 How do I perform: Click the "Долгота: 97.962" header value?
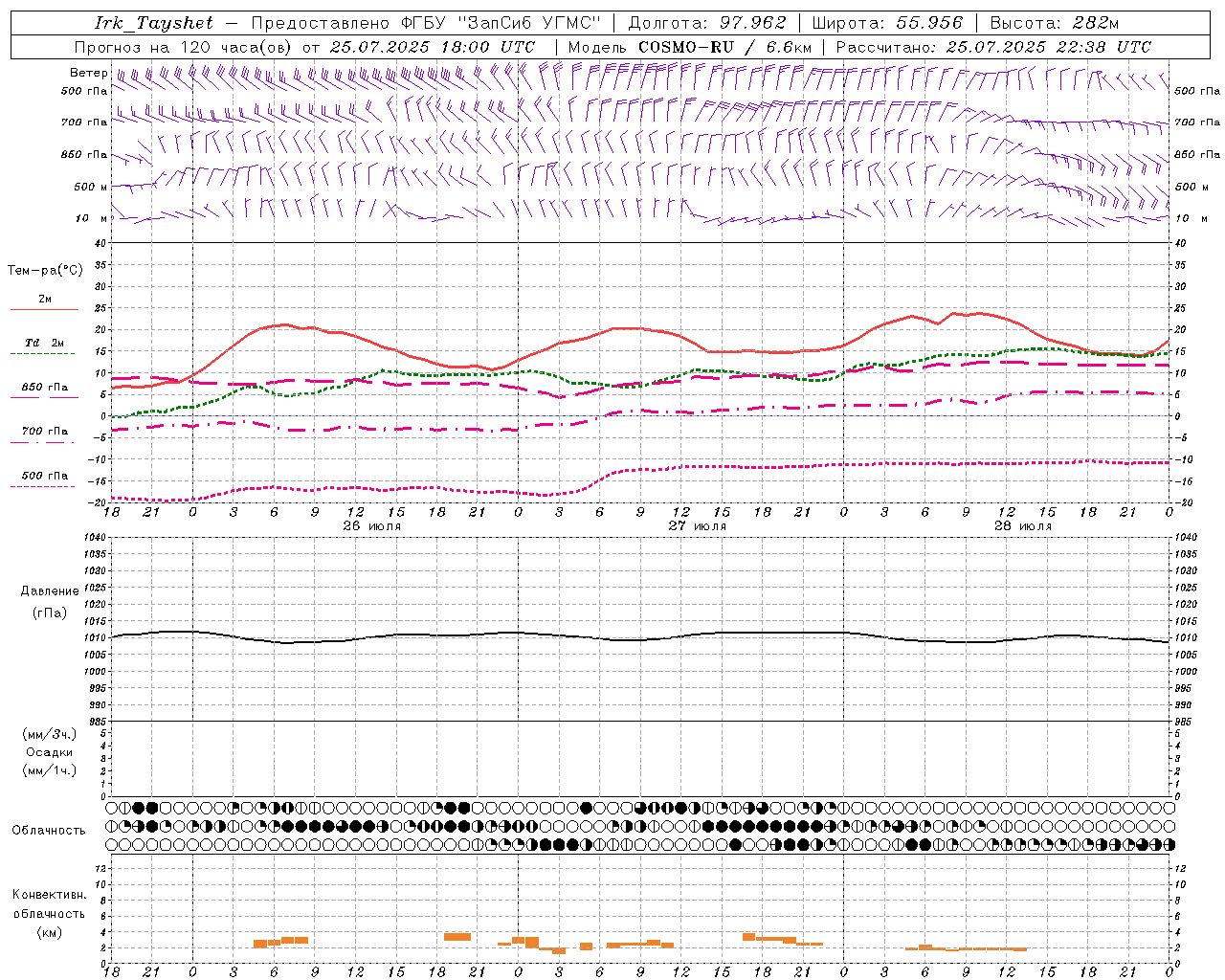click(706, 23)
